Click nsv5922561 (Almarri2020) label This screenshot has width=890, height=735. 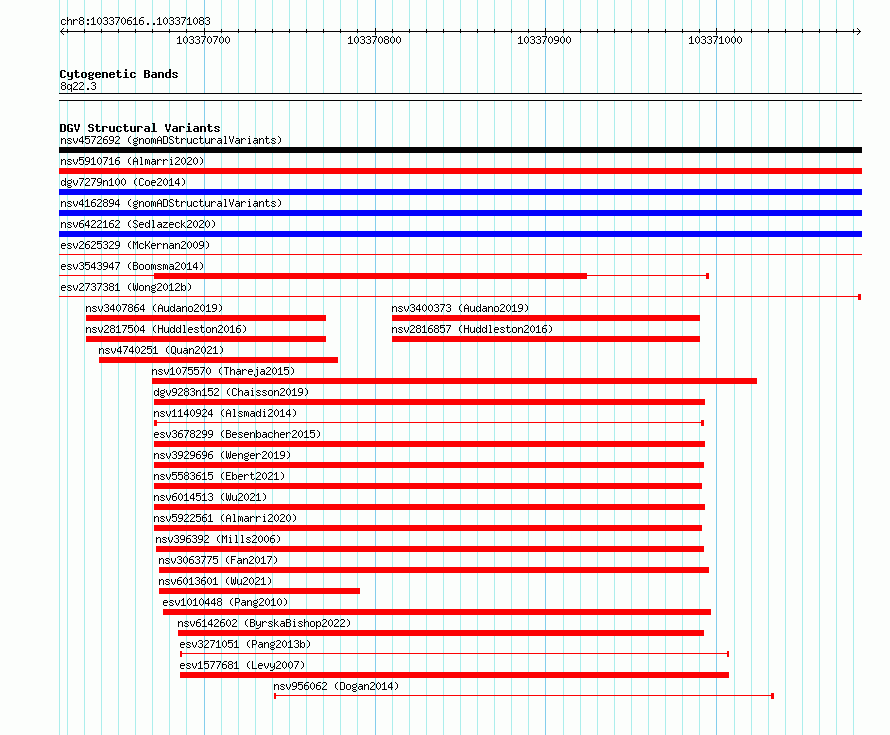click(225, 518)
